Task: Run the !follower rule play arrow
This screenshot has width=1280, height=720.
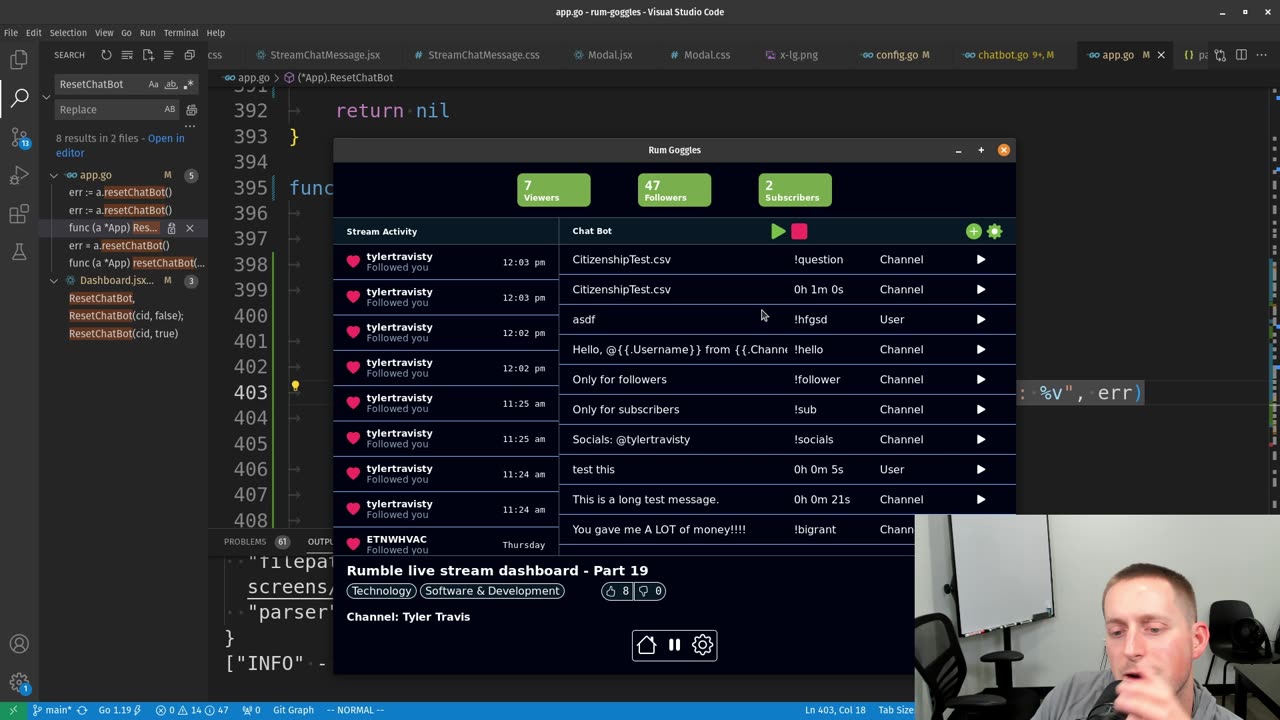Action: (x=981, y=379)
